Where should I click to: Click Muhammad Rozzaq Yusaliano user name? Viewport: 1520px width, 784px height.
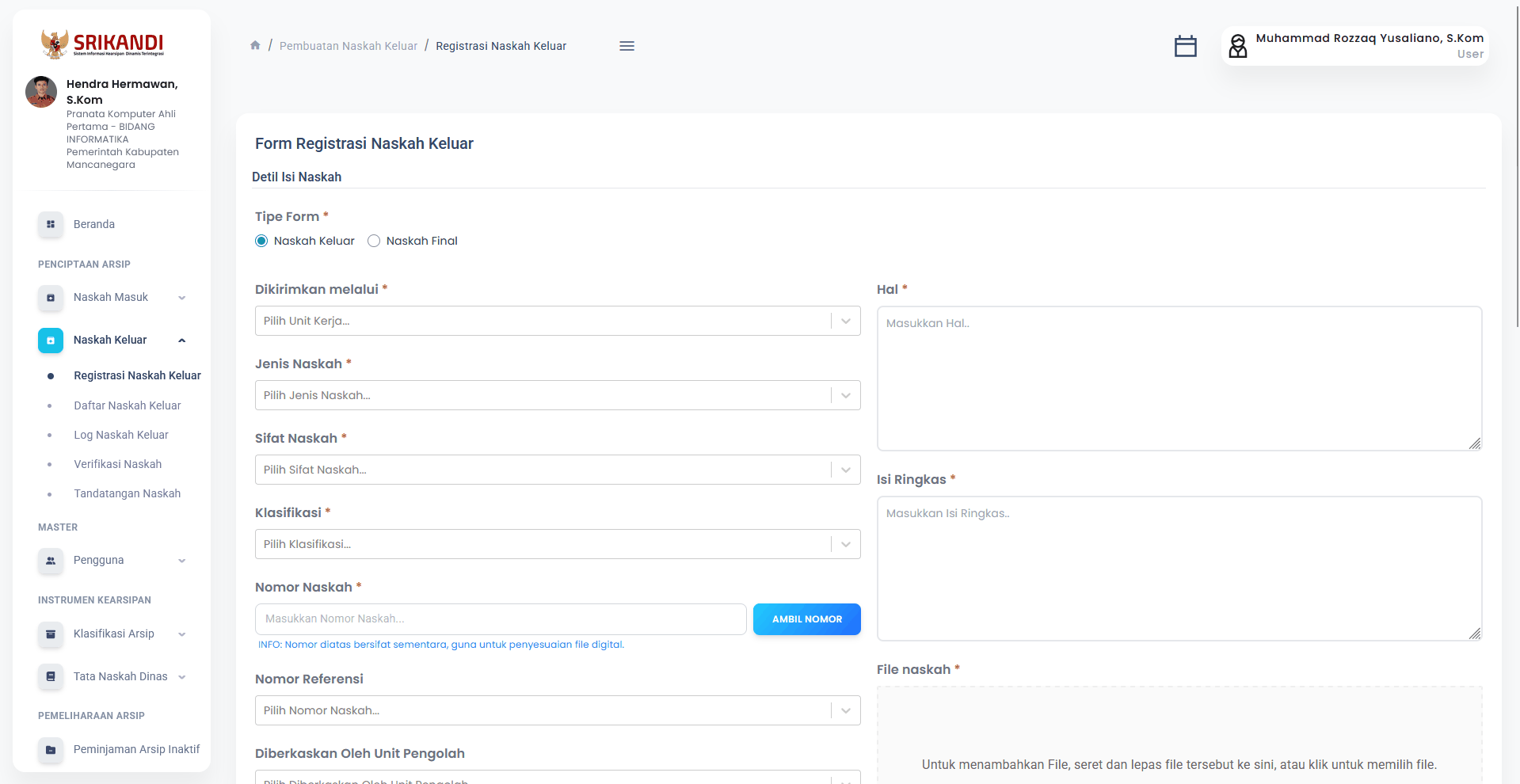(x=1370, y=38)
